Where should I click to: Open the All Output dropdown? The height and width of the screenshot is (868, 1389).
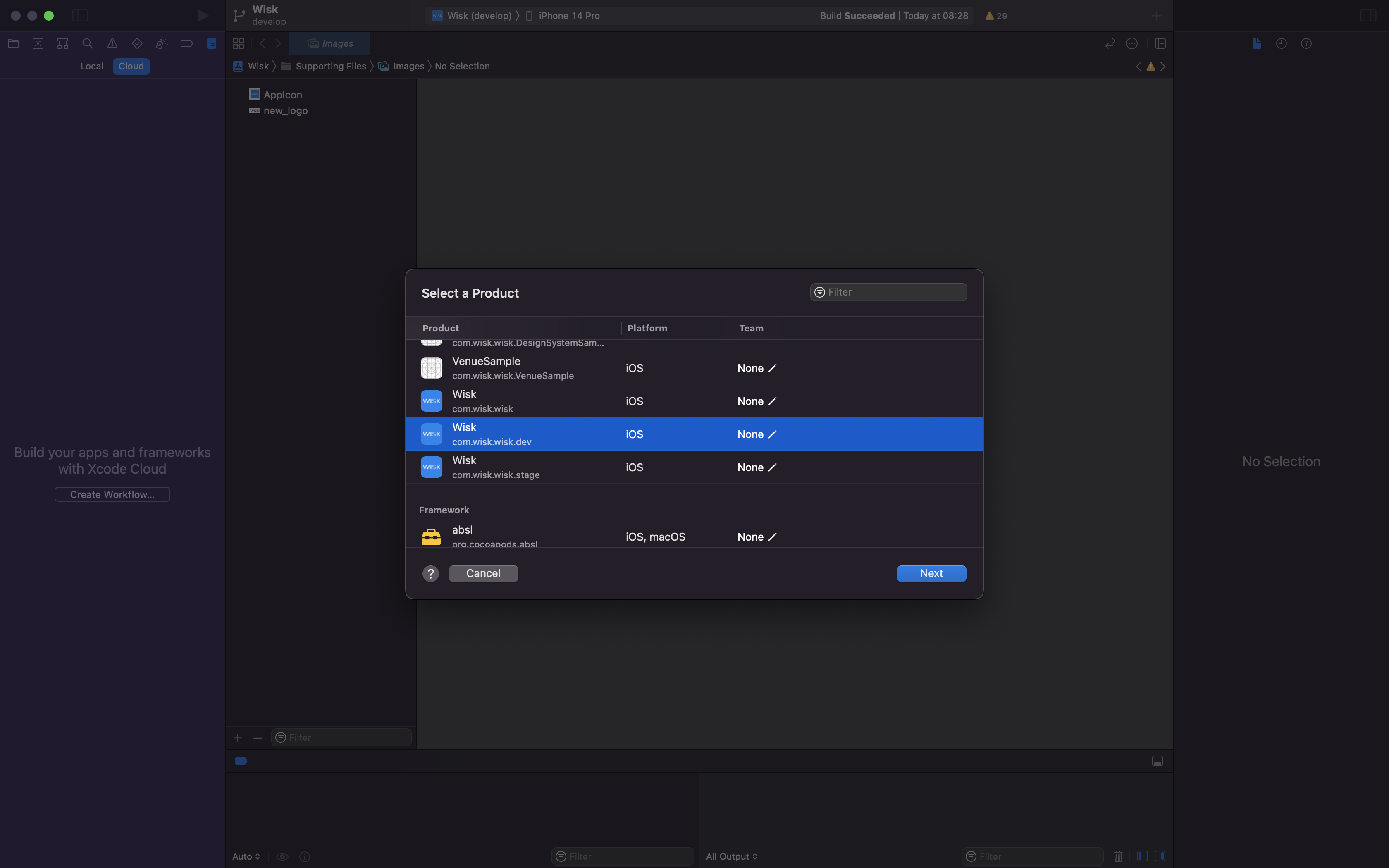tap(731, 856)
